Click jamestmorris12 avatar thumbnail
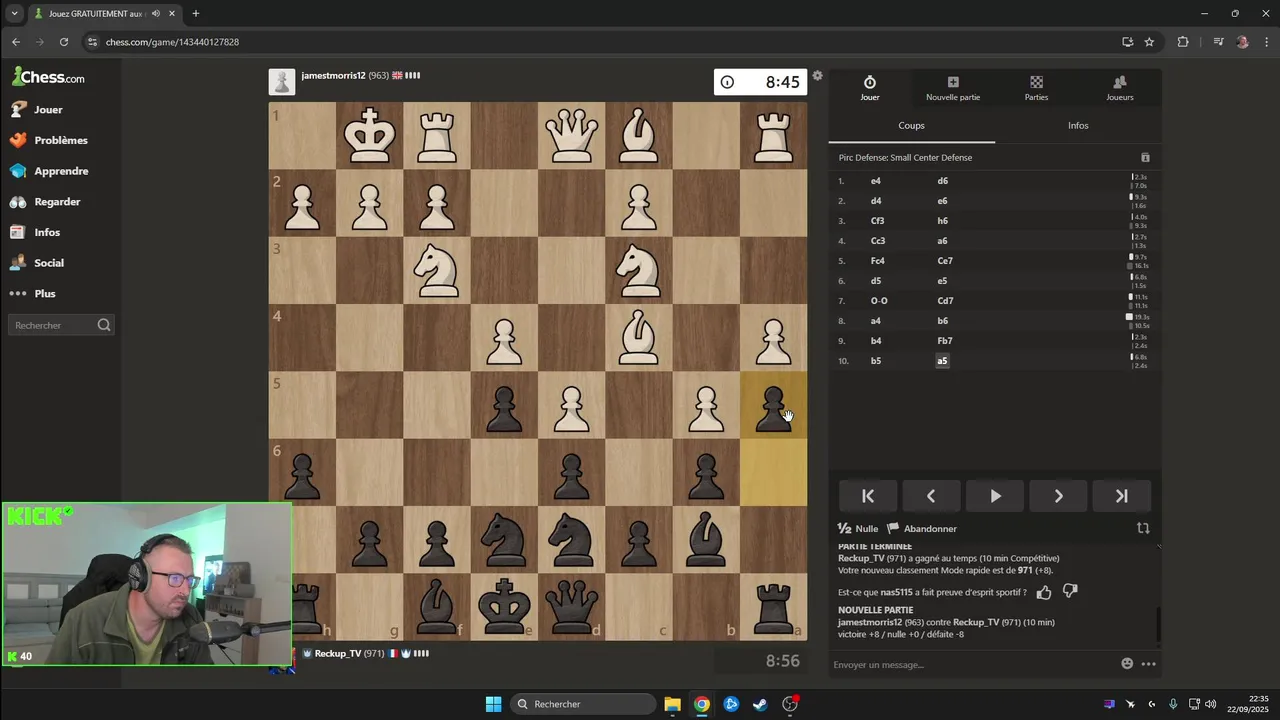1280x720 pixels. click(x=282, y=82)
